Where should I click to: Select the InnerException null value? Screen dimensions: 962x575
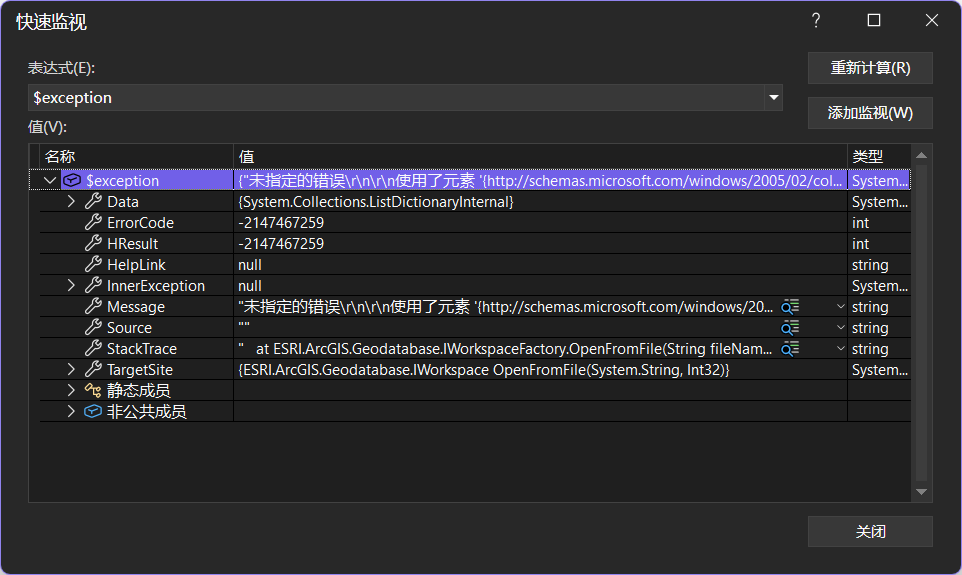coord(250,285)
